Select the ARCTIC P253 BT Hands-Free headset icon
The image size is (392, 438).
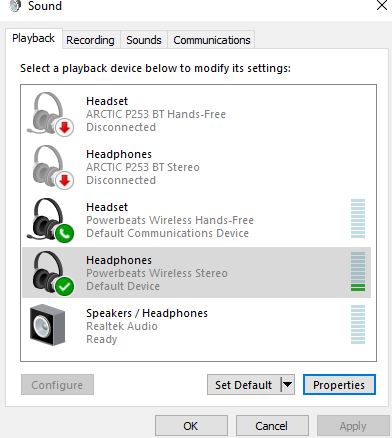(50, 114)
